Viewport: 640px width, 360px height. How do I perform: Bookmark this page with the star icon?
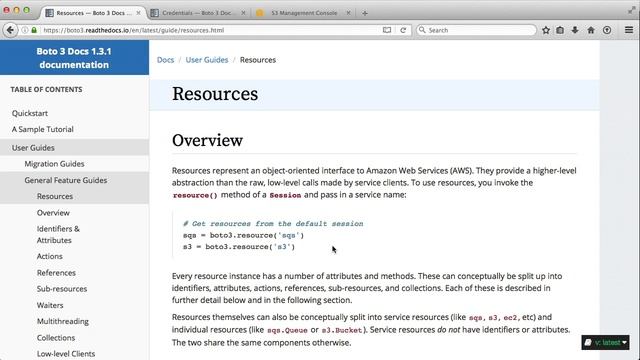click(546, 30)
